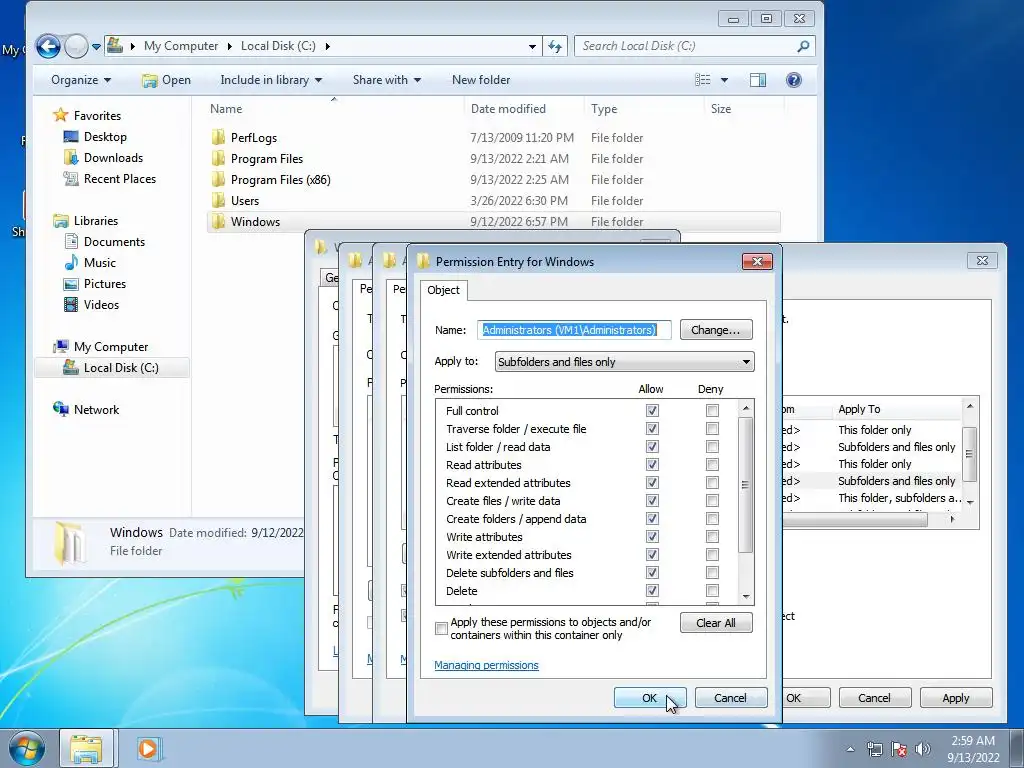Click the network tray icon
Screen dimensions: 1024x768
874,748
